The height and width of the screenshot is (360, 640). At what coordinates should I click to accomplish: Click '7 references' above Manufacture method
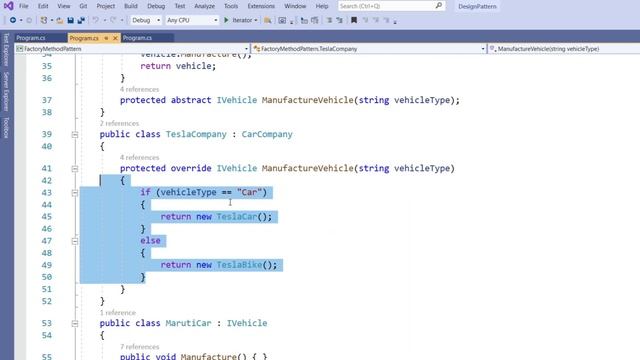(139, 347)
